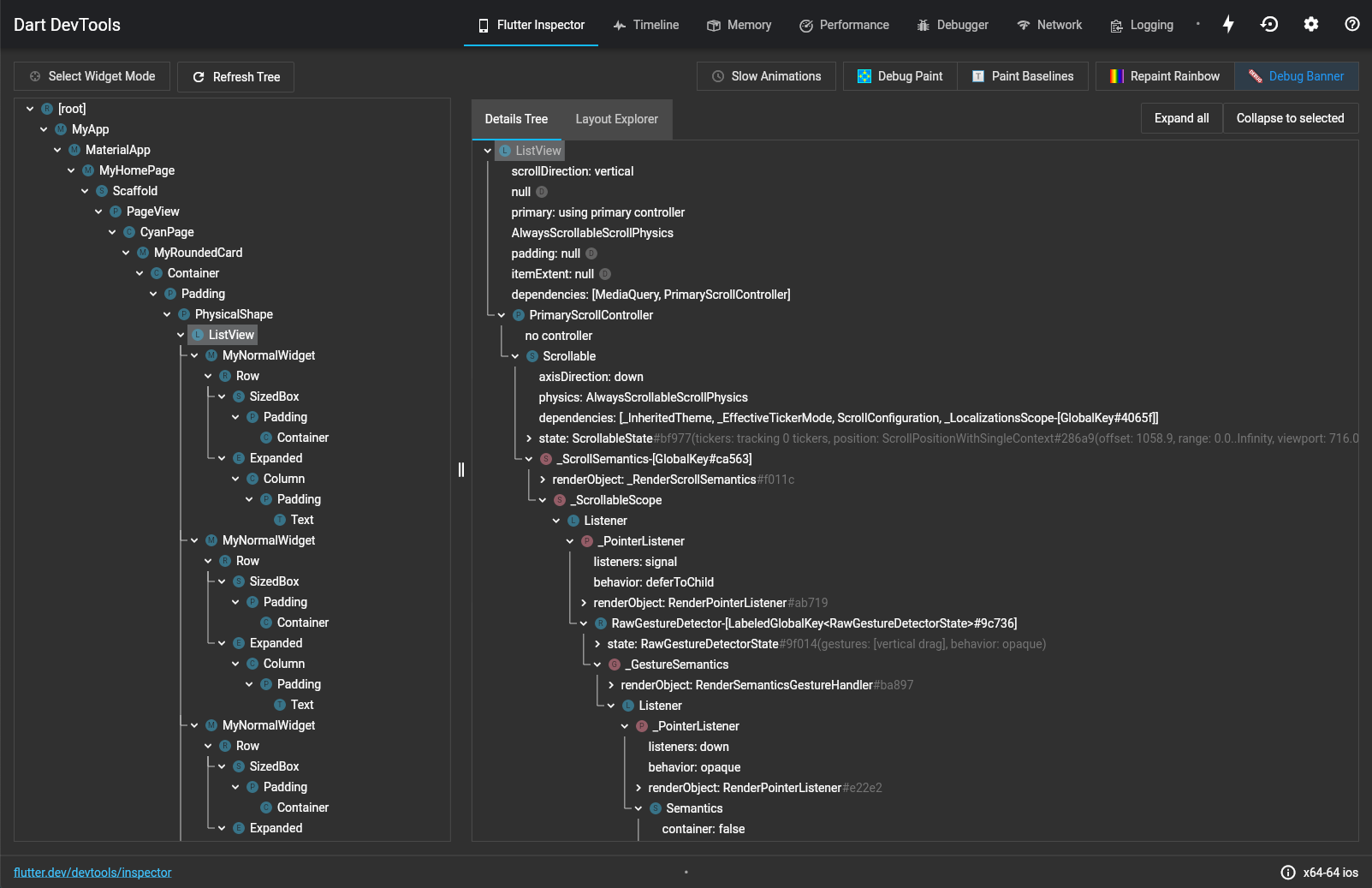Click the hot restart icon
Viewport: 1372px width, 888px height.
[x=1269, y=24]
